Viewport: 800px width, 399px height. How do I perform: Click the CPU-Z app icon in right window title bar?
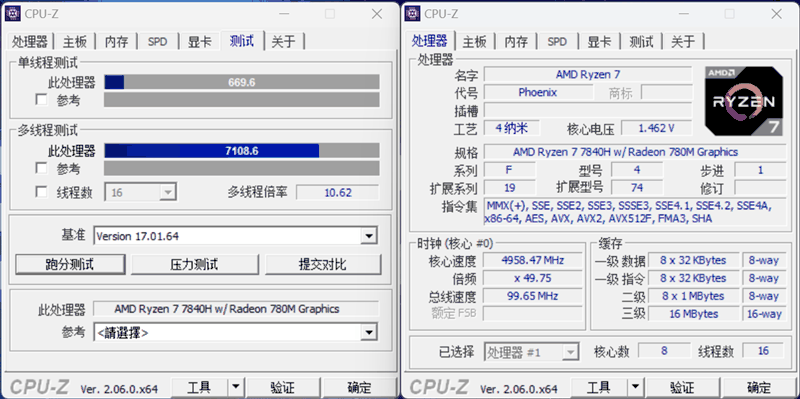(413, 14)
